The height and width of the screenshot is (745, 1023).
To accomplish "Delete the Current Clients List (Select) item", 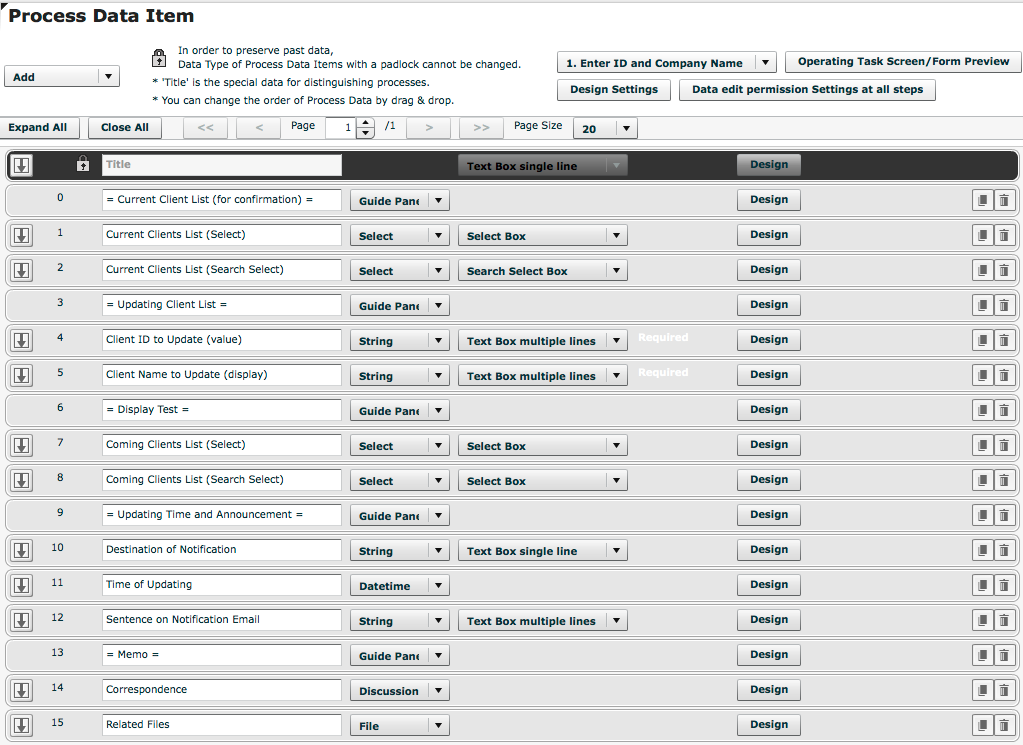I will [1004, 234].
